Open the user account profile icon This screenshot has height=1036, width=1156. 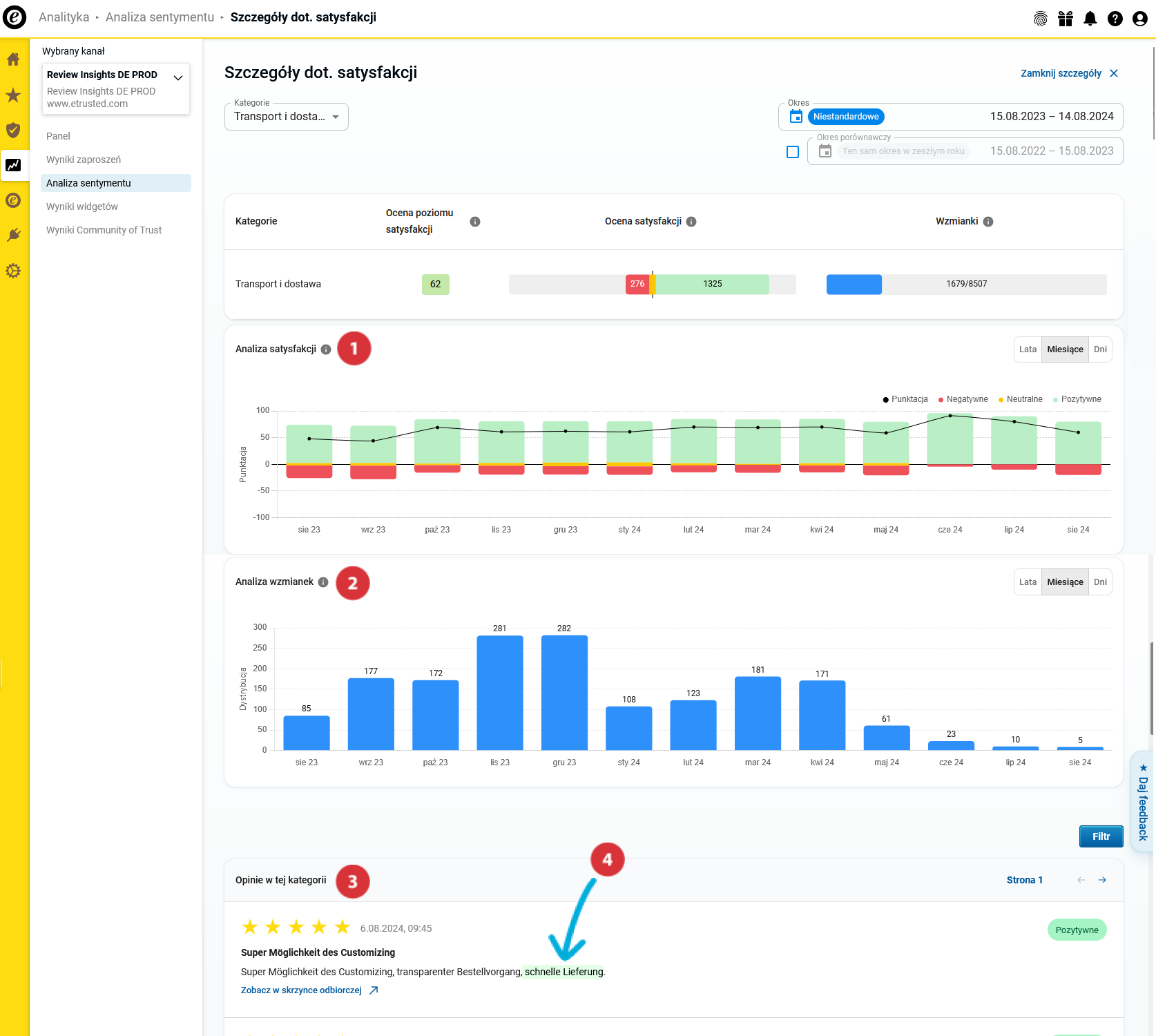point(1140,19)
